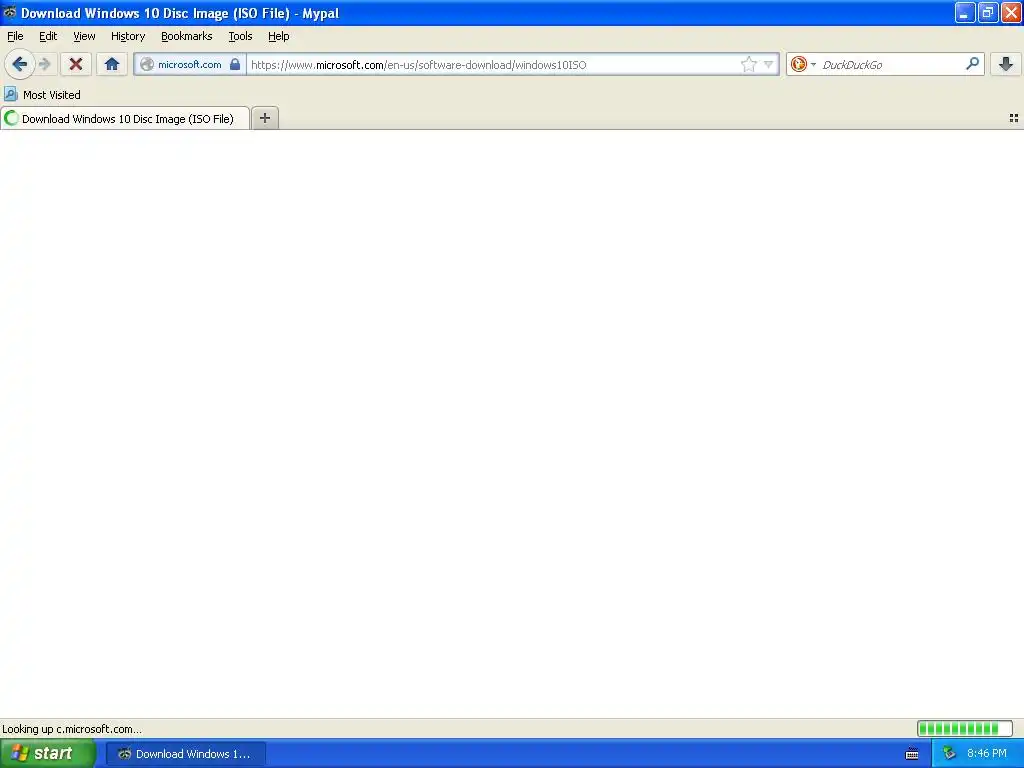Screen dimensions: 1024x768
Task: Click the 'Looking up c.microsoft.com...' status text
Action: (x=72, y=729)
